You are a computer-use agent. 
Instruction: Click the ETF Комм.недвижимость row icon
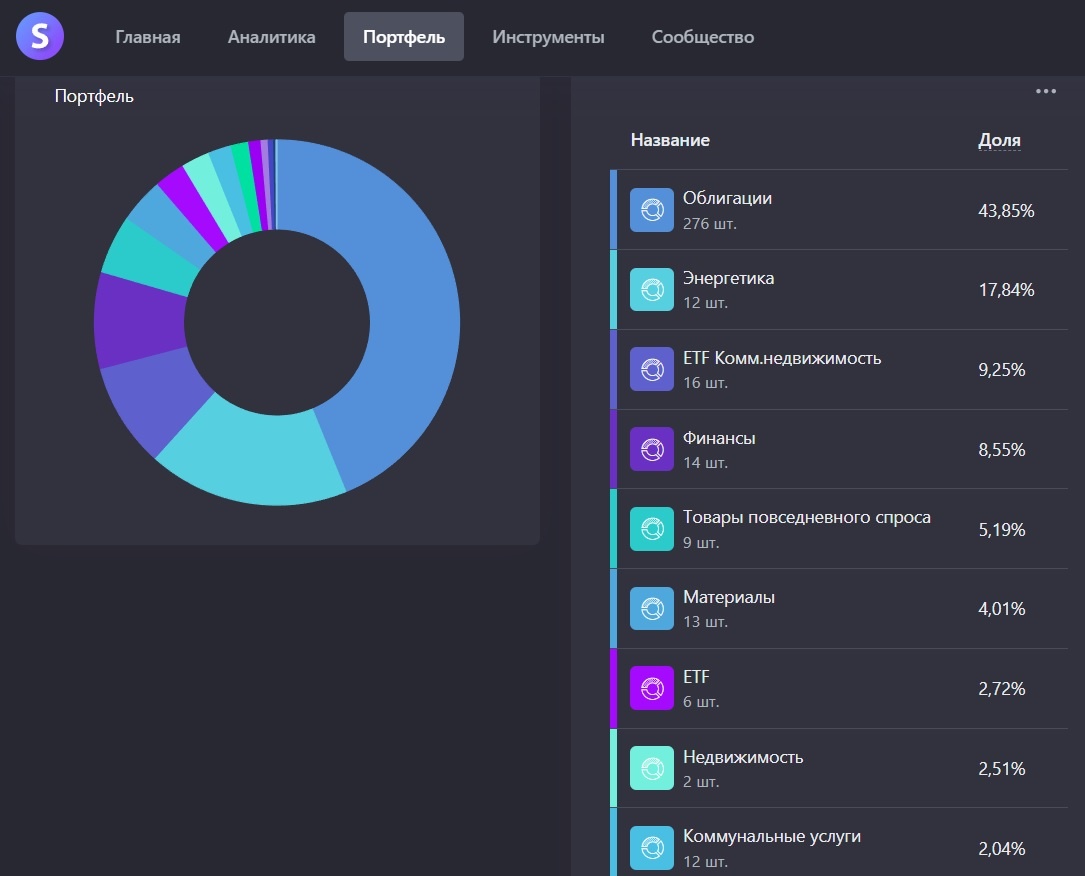pos(652,369)
